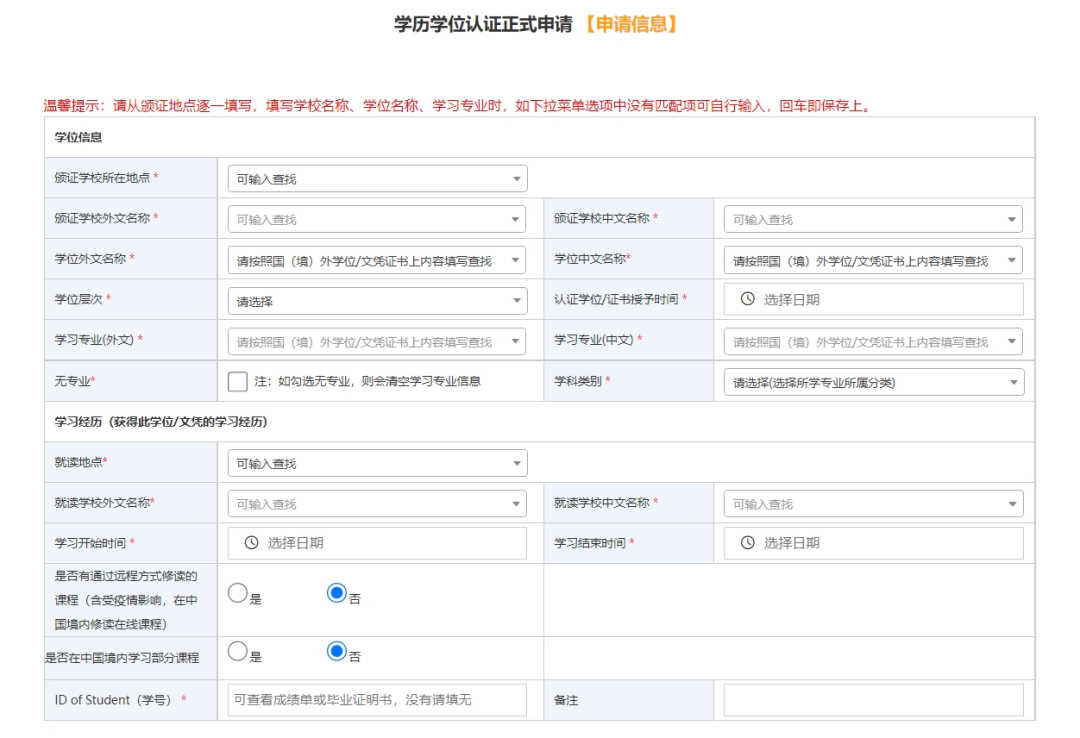The image size is (1080, 738).
Task: Click the 学习结束时间 date field
Action: (x=873, y=543)
